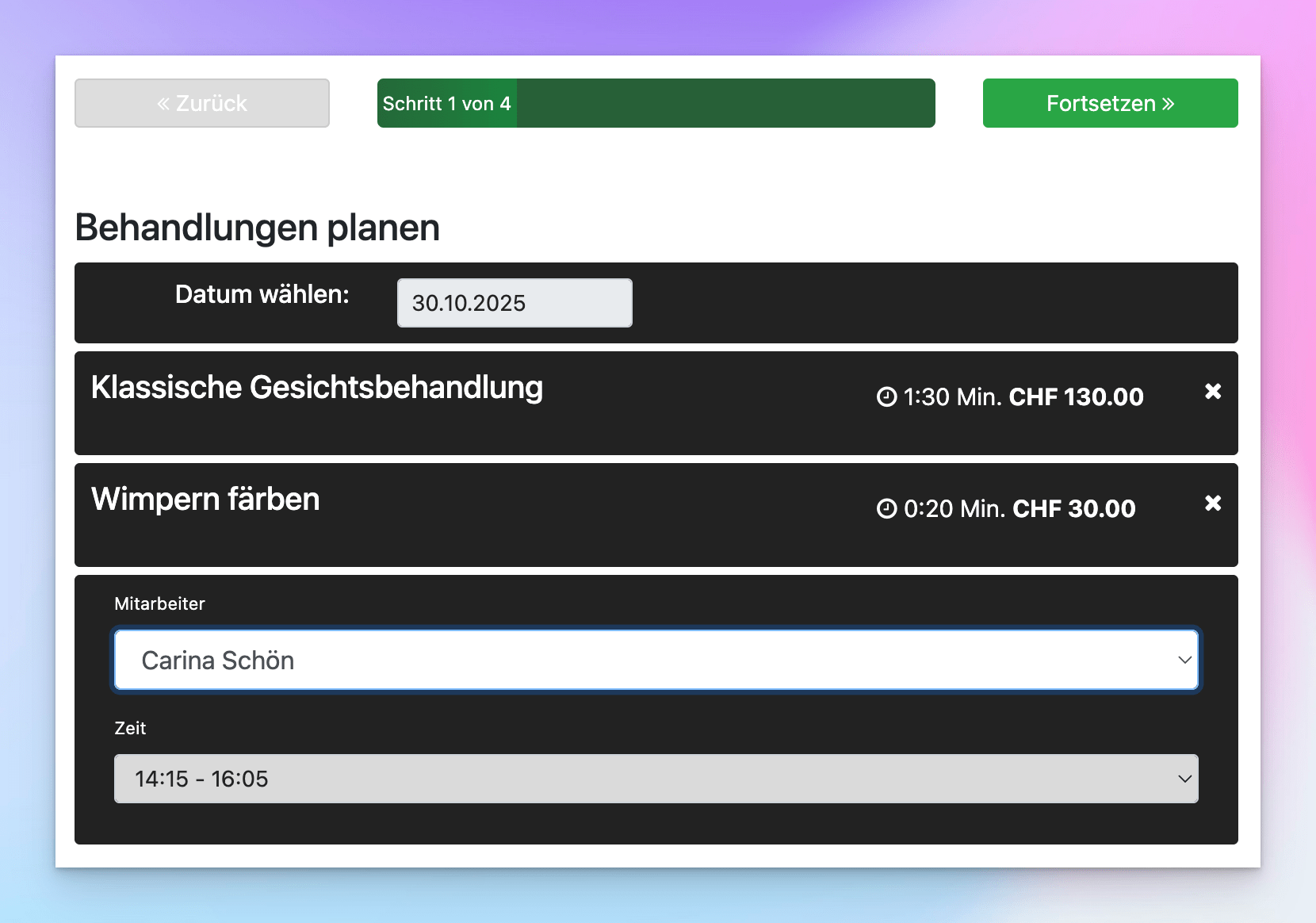Remove the Wimpern färben treatment
1316x923 pixels.
tap(1212, 503)
